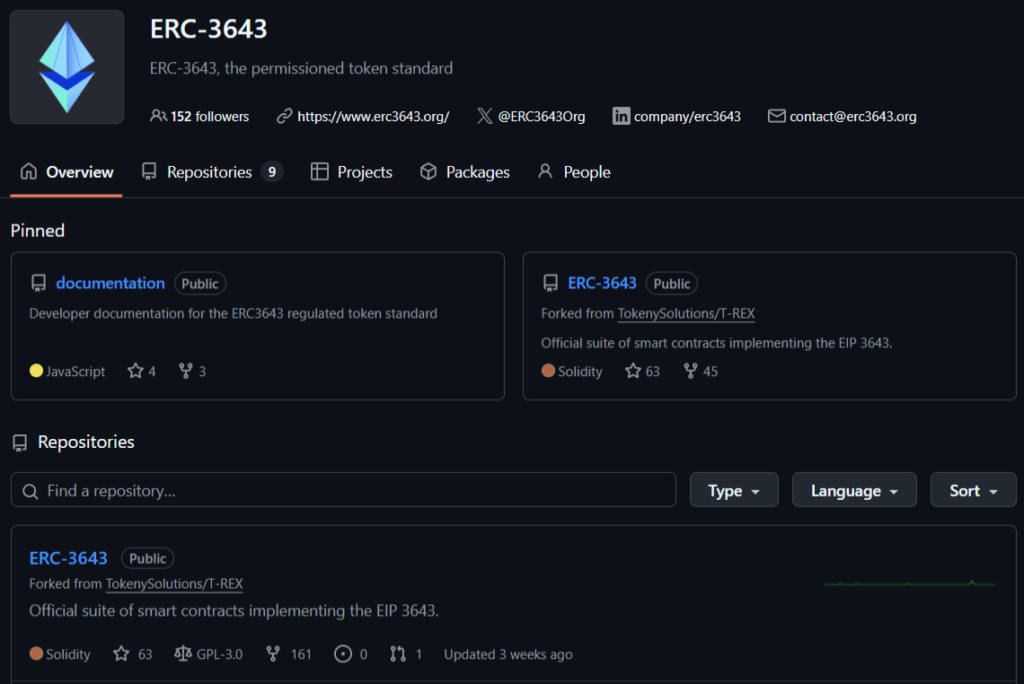Go to the People tab

pos(574,172)
